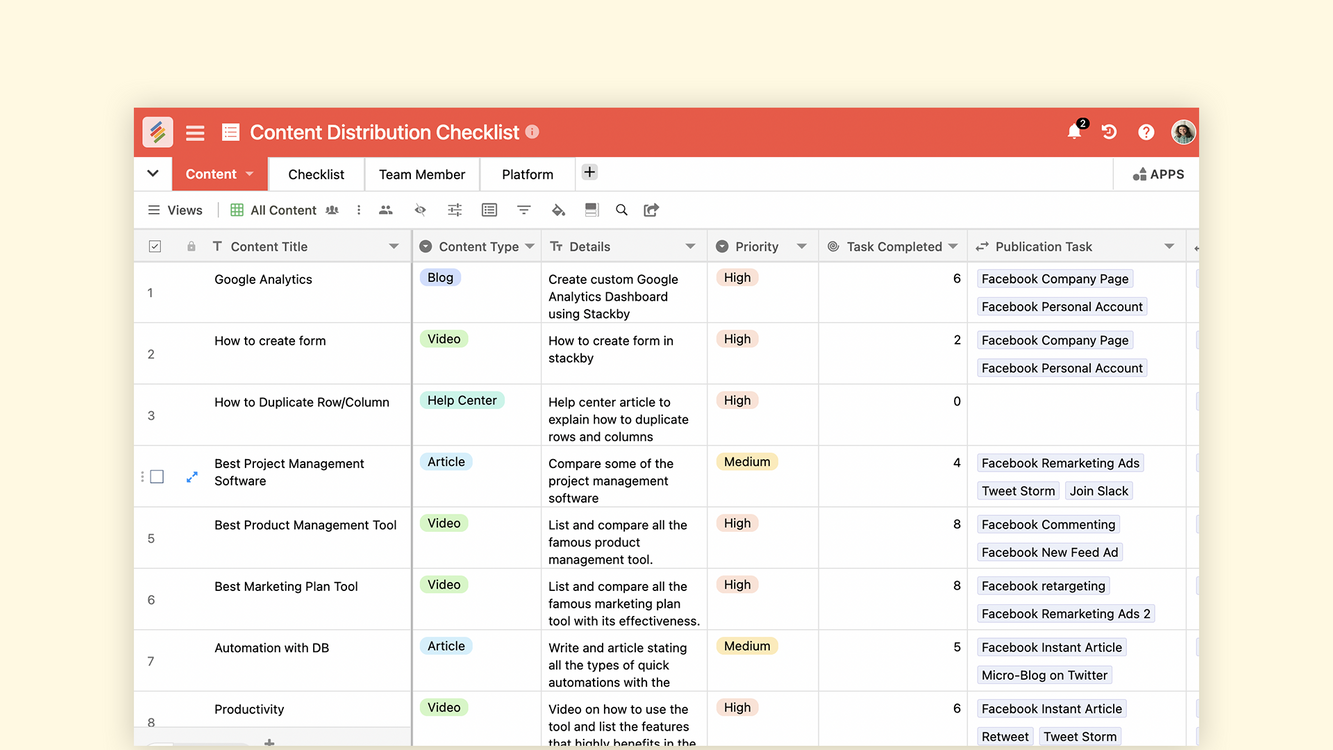1333x750 pixels.
Task: Click the stack list icon beside title
Action: point(230,132)
